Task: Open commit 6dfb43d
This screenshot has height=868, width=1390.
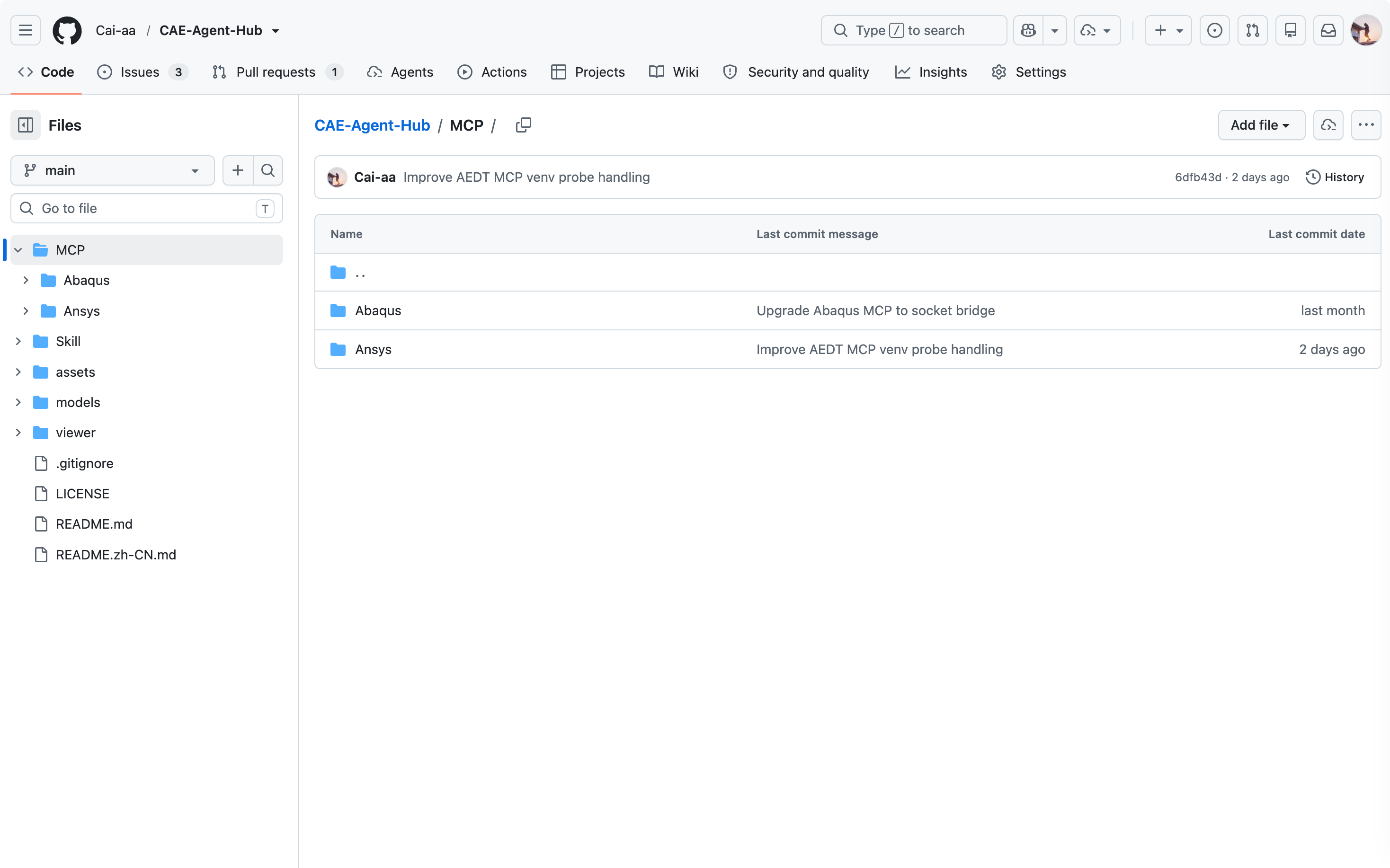Action: (1198, 177)
